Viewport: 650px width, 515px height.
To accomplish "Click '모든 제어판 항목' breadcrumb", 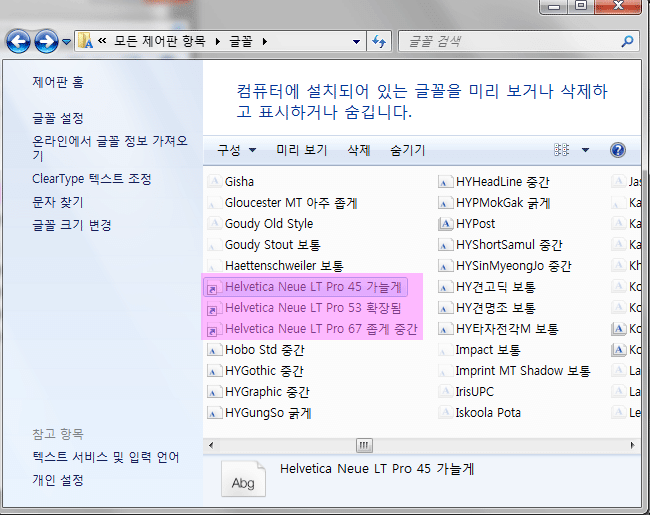I will [160, 41].
